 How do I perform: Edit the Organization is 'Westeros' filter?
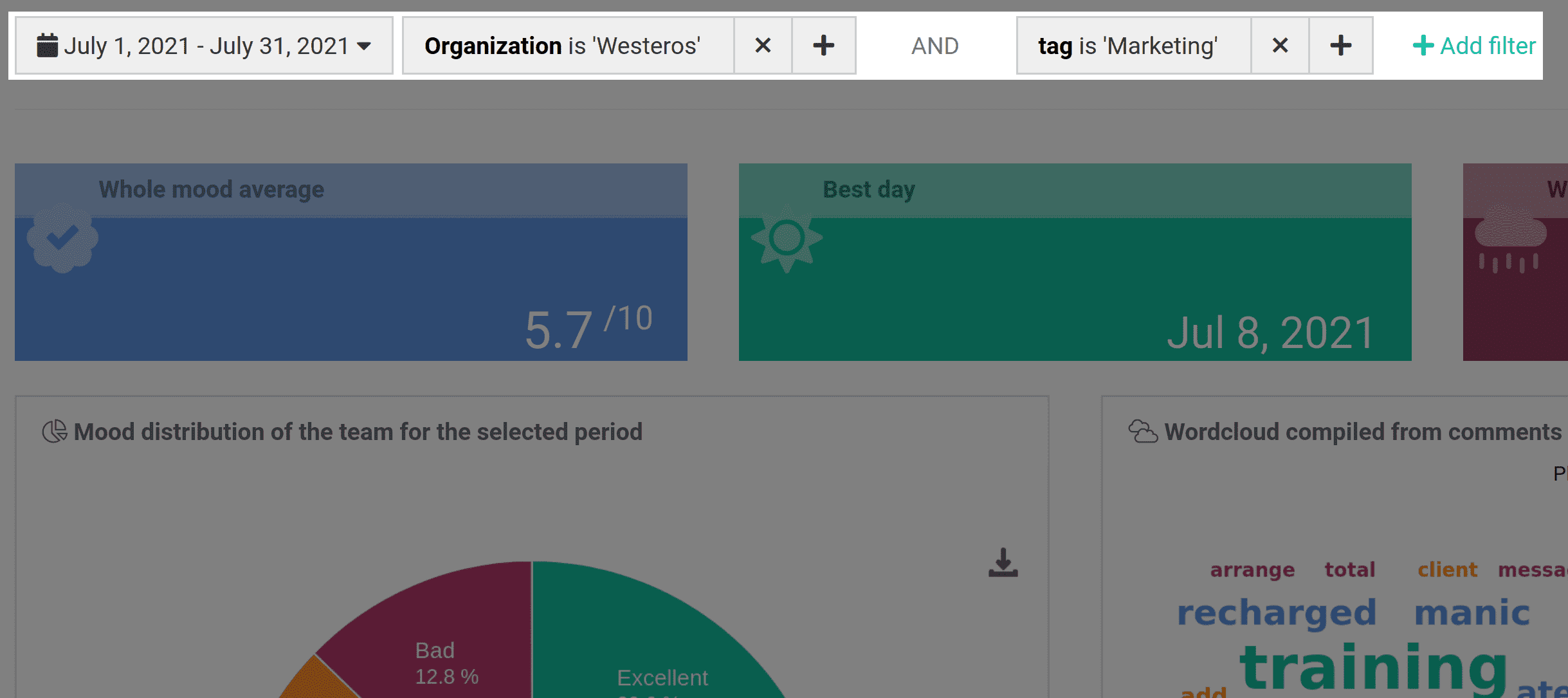tap(569, 46)
